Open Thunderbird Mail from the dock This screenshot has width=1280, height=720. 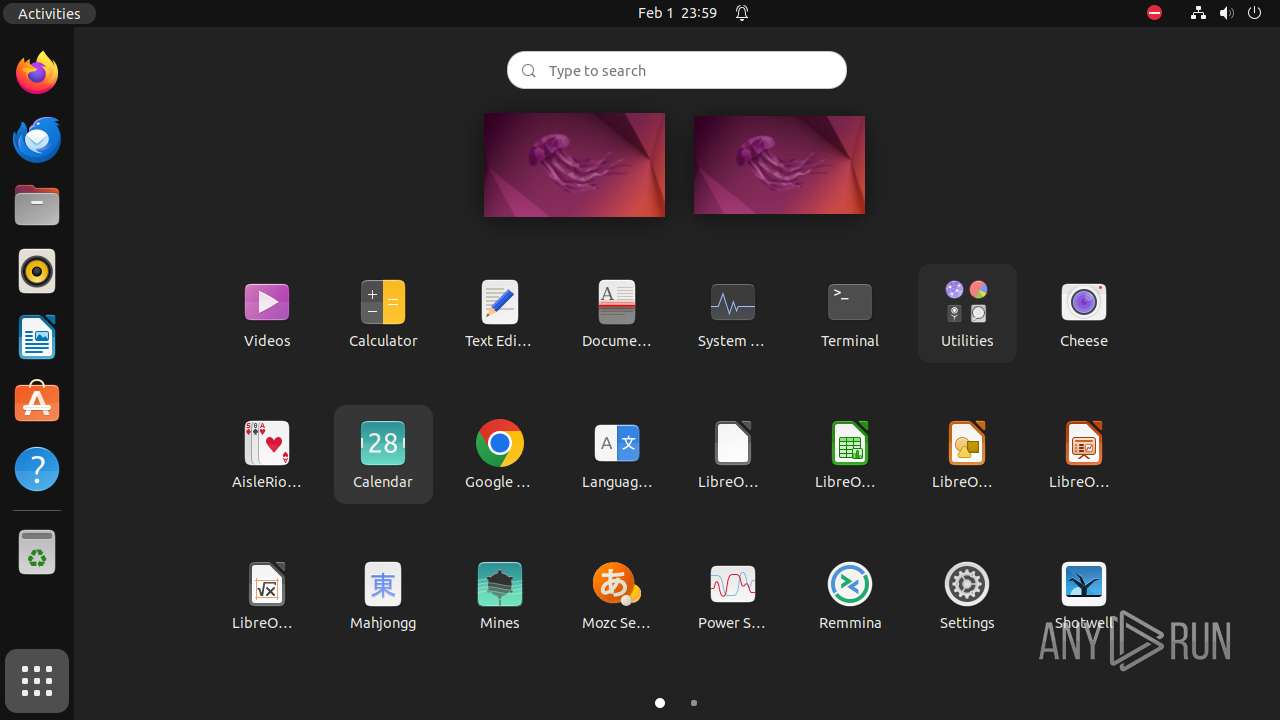[x=37, y=139]
